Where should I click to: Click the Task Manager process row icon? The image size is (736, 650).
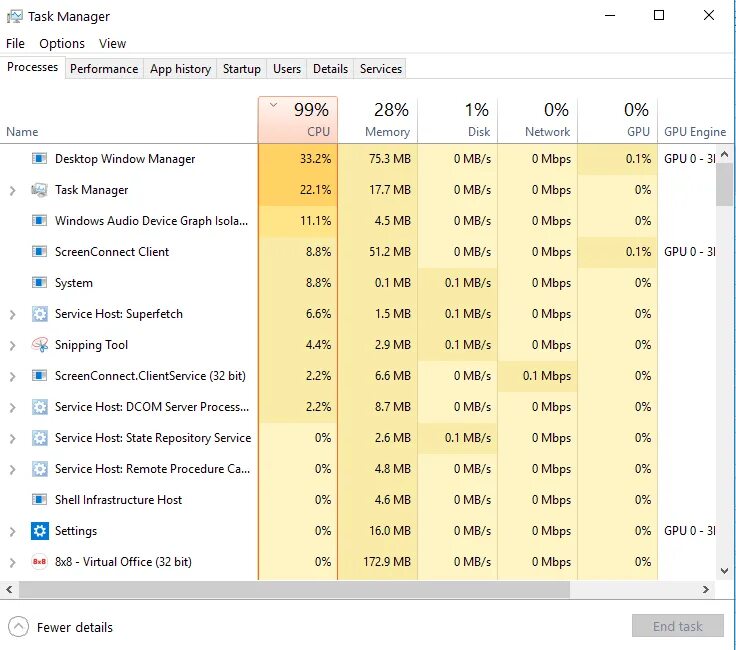[x=39, y=190]
